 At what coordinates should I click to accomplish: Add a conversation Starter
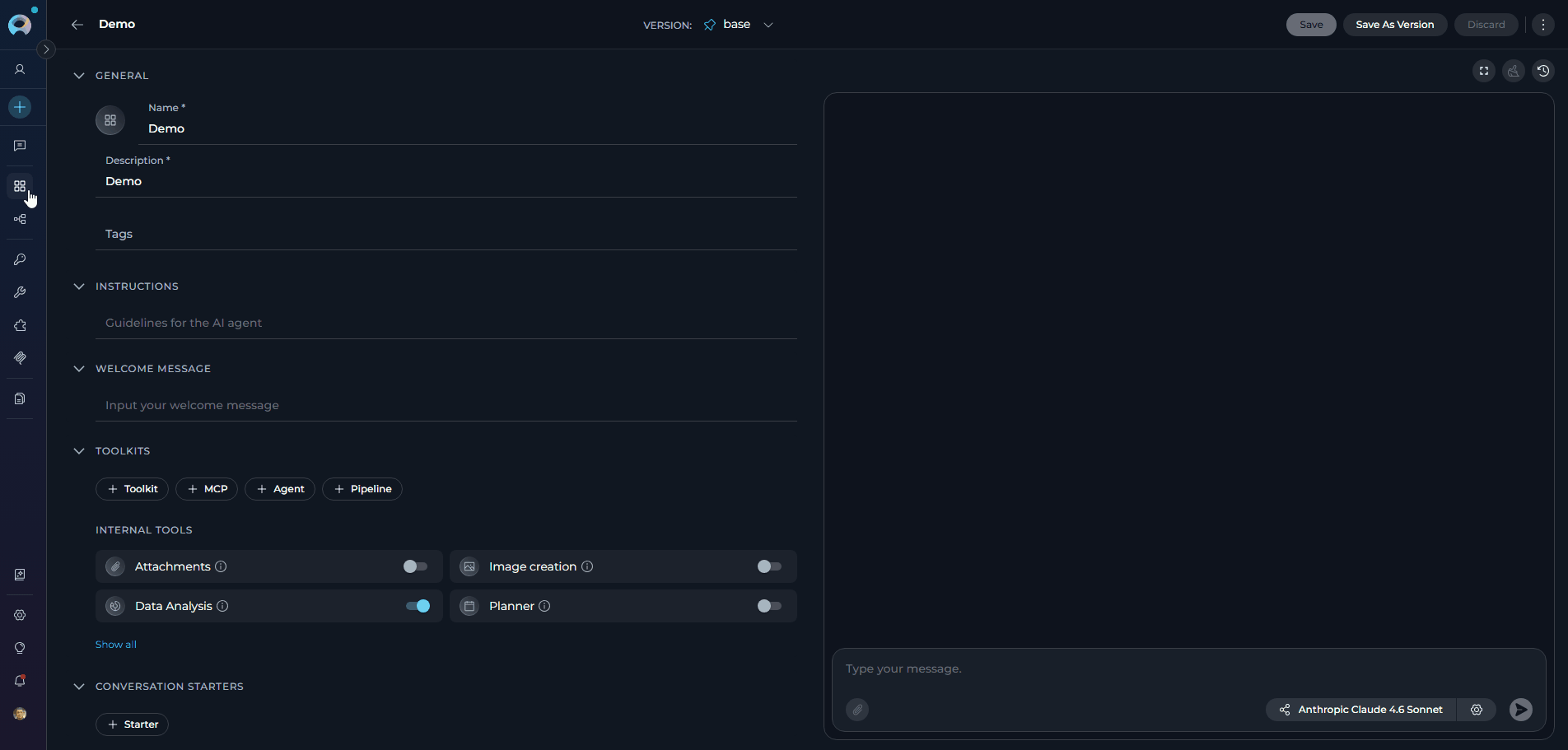133,724
